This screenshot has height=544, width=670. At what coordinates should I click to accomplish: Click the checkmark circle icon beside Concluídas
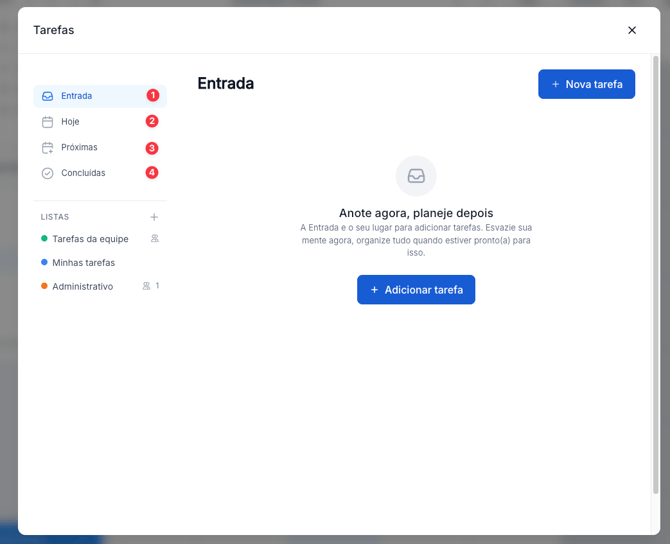coord(47,173)
